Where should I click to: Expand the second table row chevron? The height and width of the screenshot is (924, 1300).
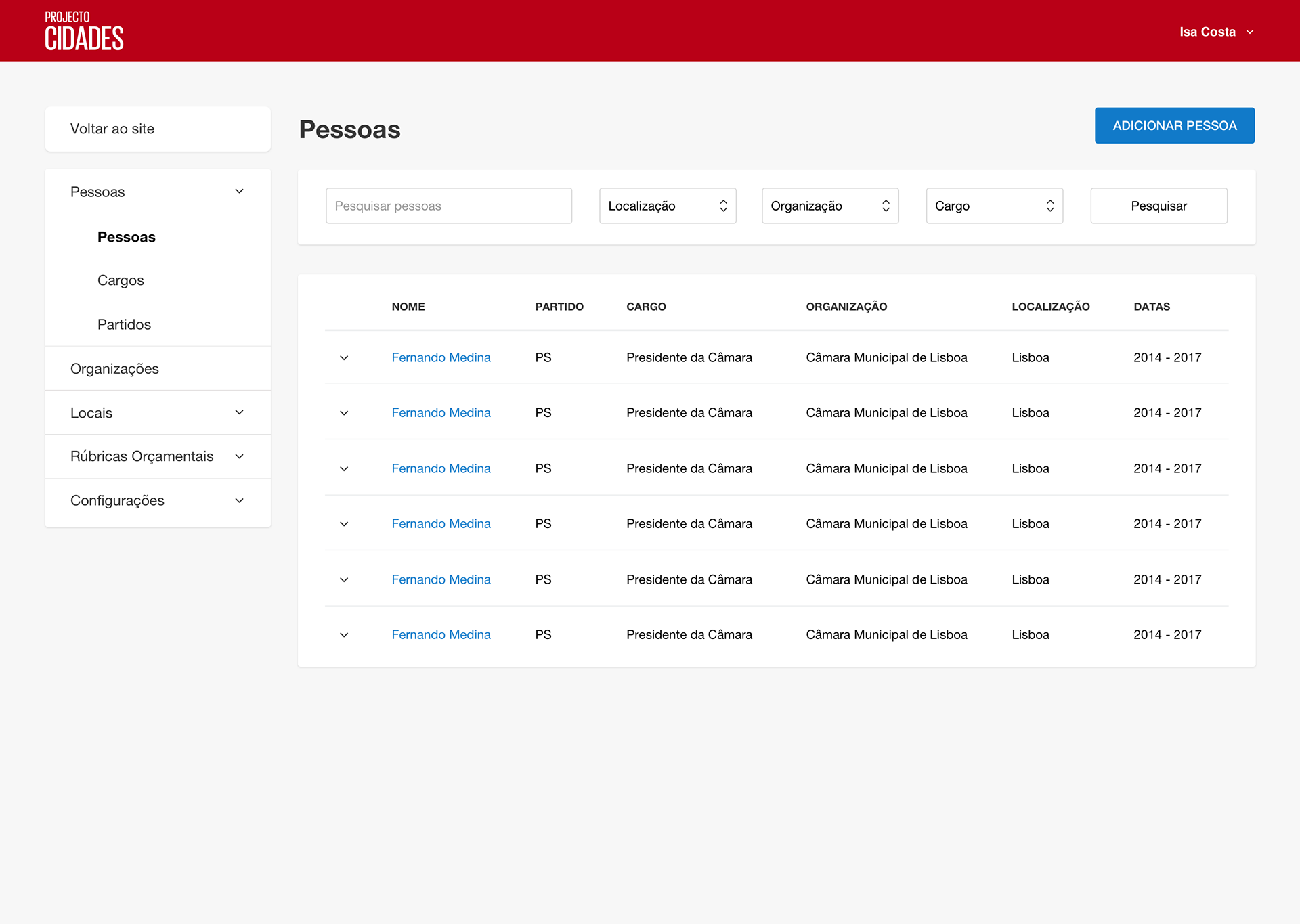(x=344, y=413)
